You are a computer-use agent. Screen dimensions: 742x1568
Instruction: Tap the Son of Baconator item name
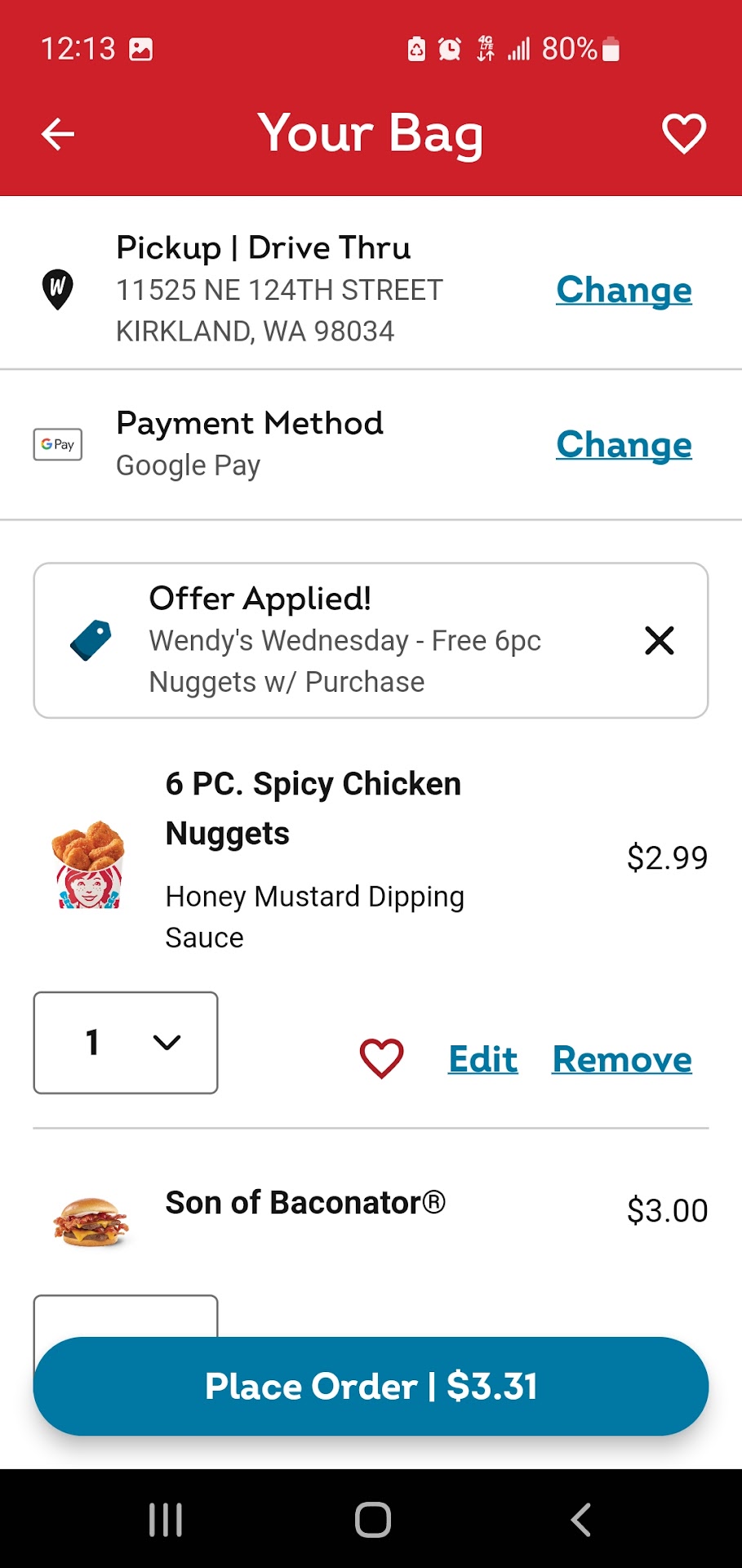pyautogui.click(x=305, y=1203)
